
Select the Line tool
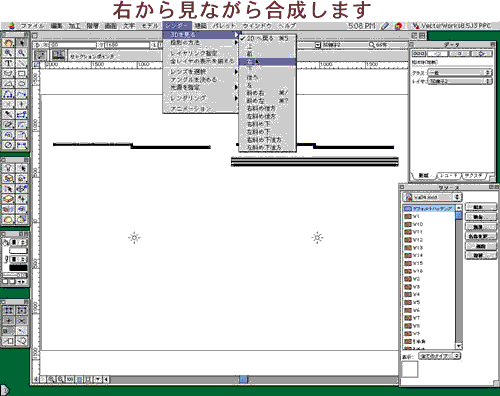tap(21, 63)
